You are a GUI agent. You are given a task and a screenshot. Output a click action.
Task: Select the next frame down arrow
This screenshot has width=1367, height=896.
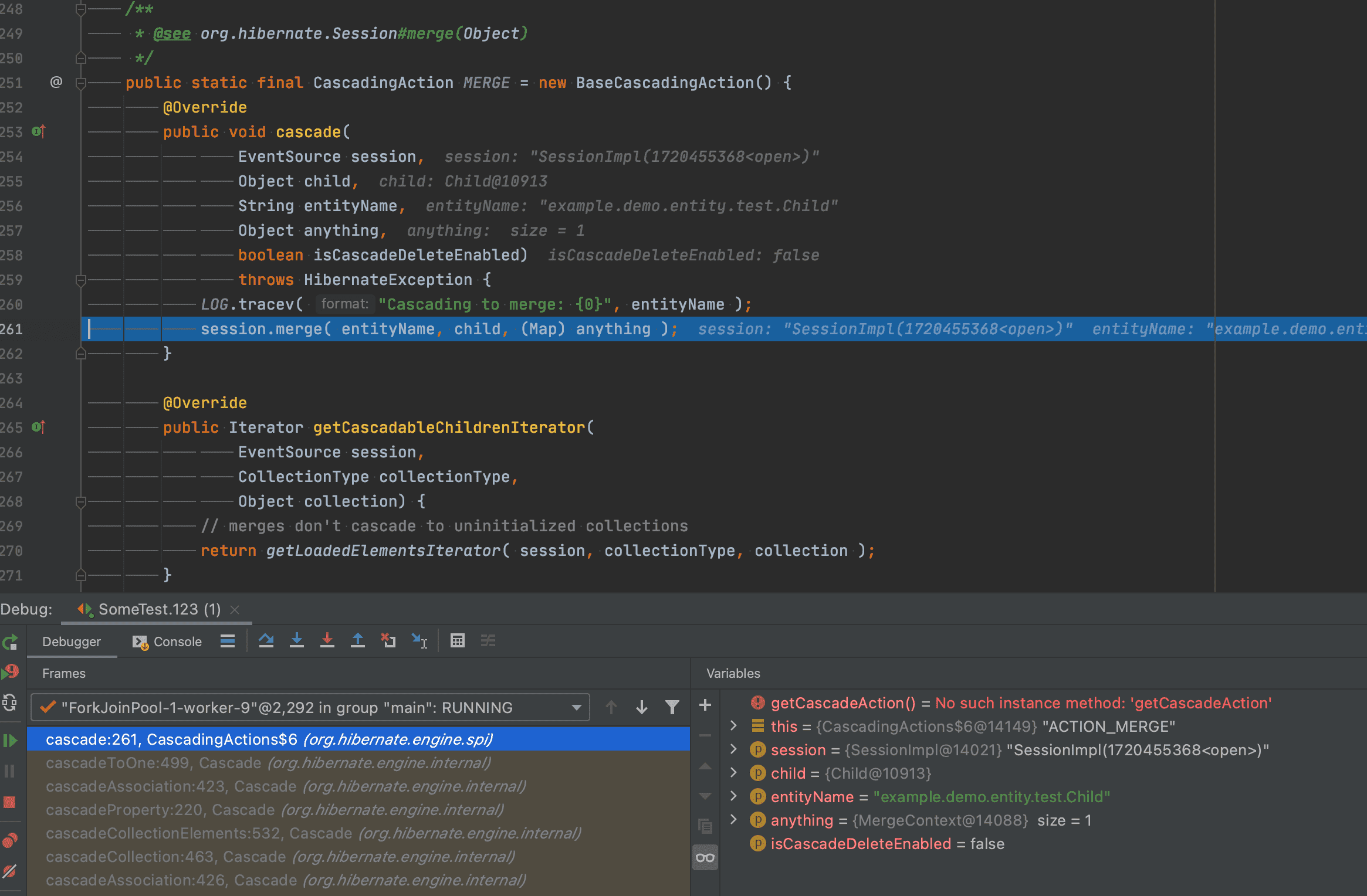pos(642,708)
